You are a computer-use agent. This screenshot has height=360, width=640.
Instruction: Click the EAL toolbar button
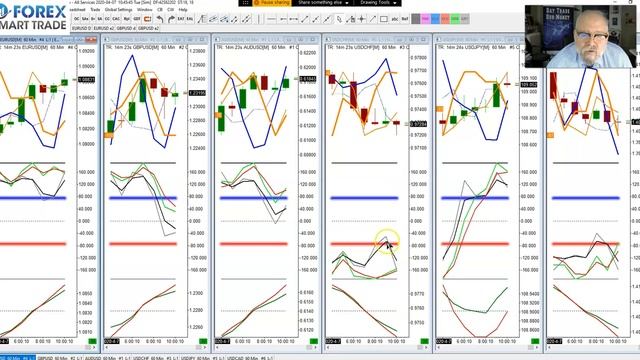pyautogui.click(x=189, y=19)
